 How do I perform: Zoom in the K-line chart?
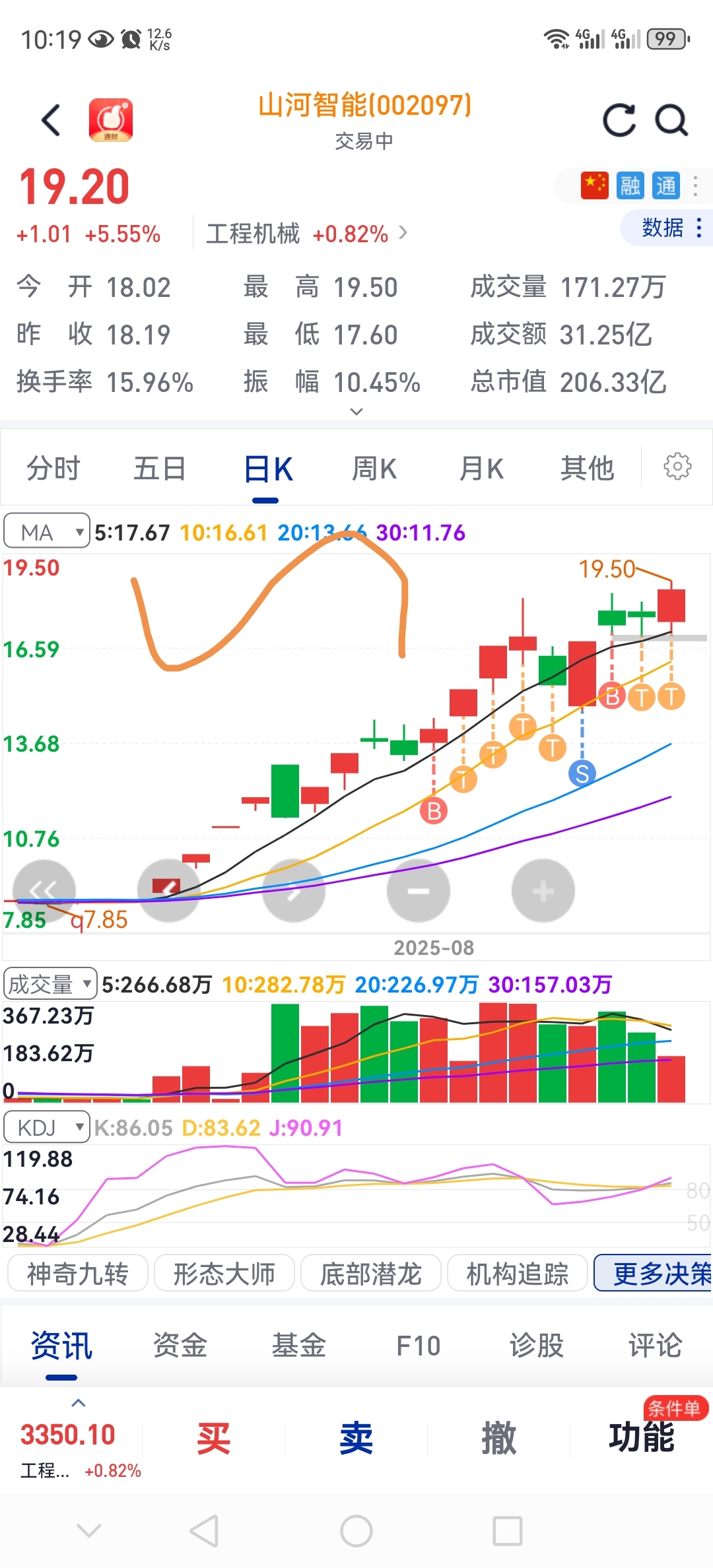pyautogui.click(x=543, y=891)
